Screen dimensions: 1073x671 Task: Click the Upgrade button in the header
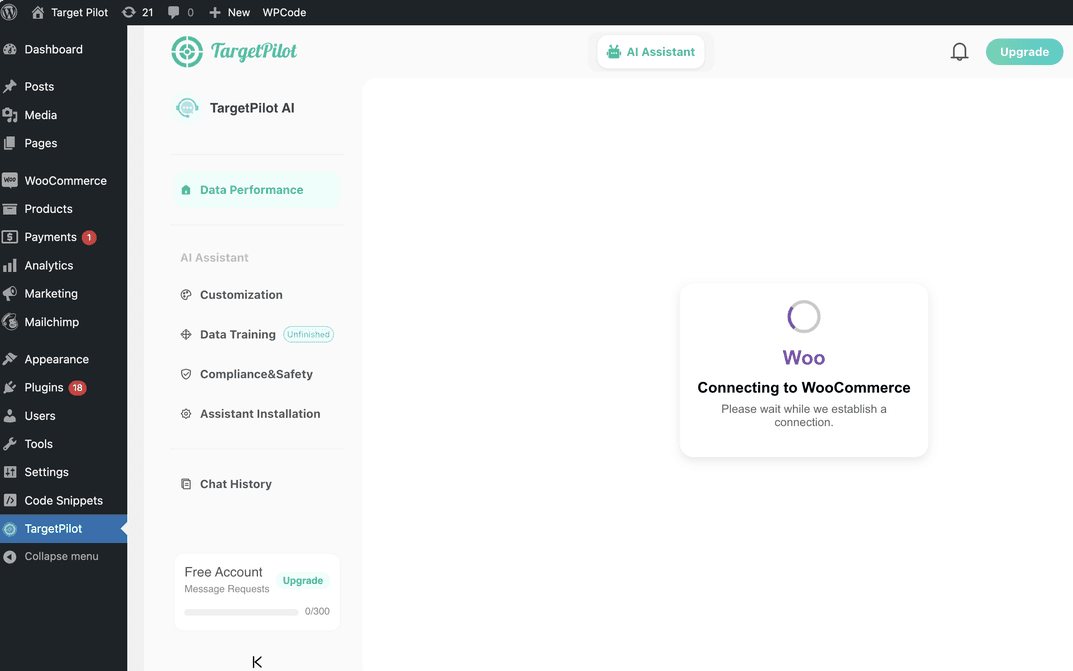[x=1024, y=52]
